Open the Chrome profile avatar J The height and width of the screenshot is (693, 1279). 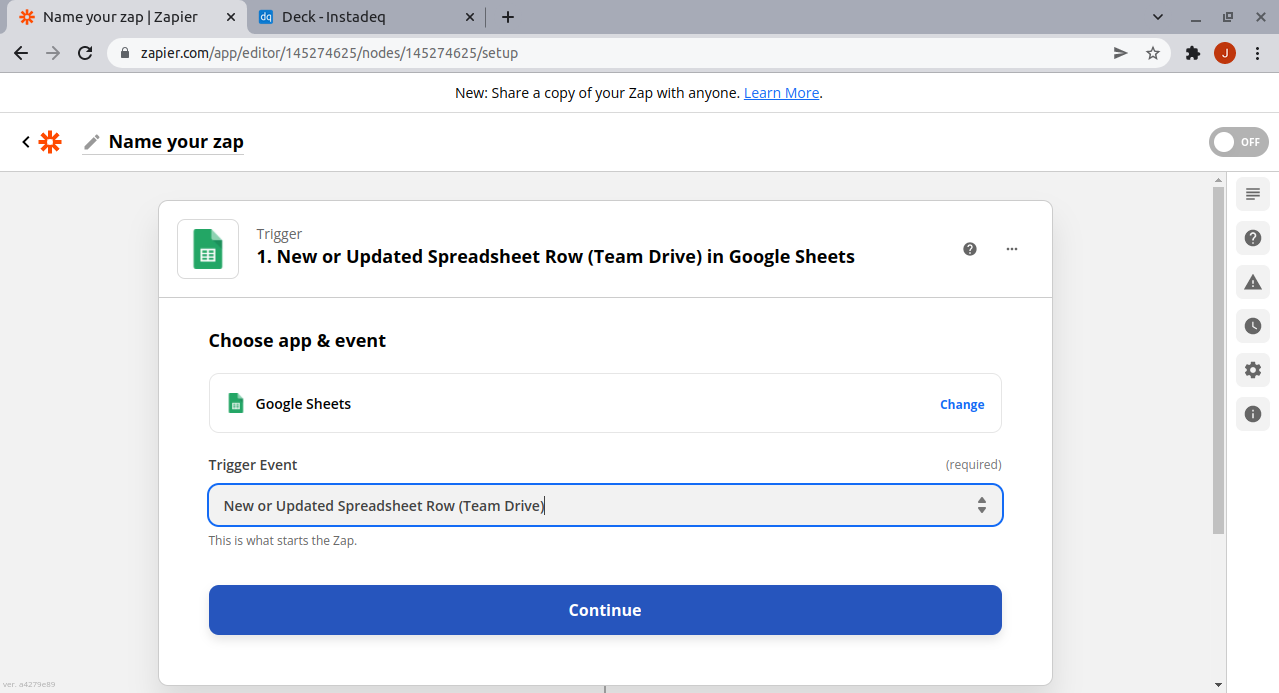tap(1225, 53)
